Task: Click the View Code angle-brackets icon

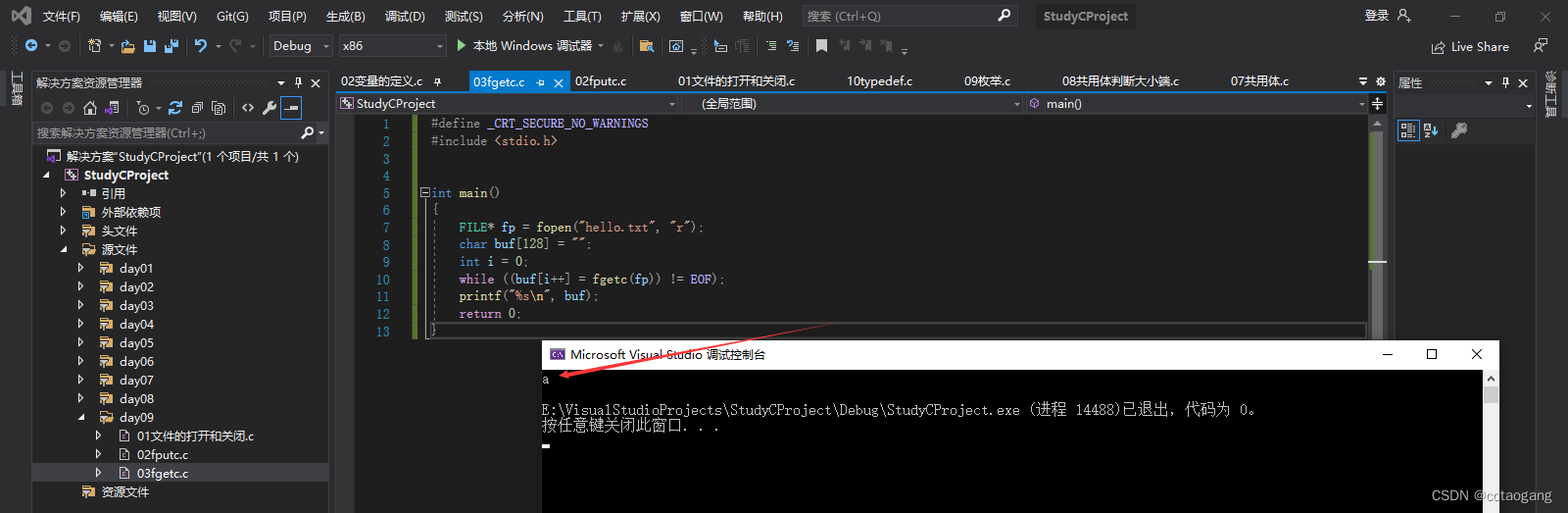Action: (x=248, y=108)
